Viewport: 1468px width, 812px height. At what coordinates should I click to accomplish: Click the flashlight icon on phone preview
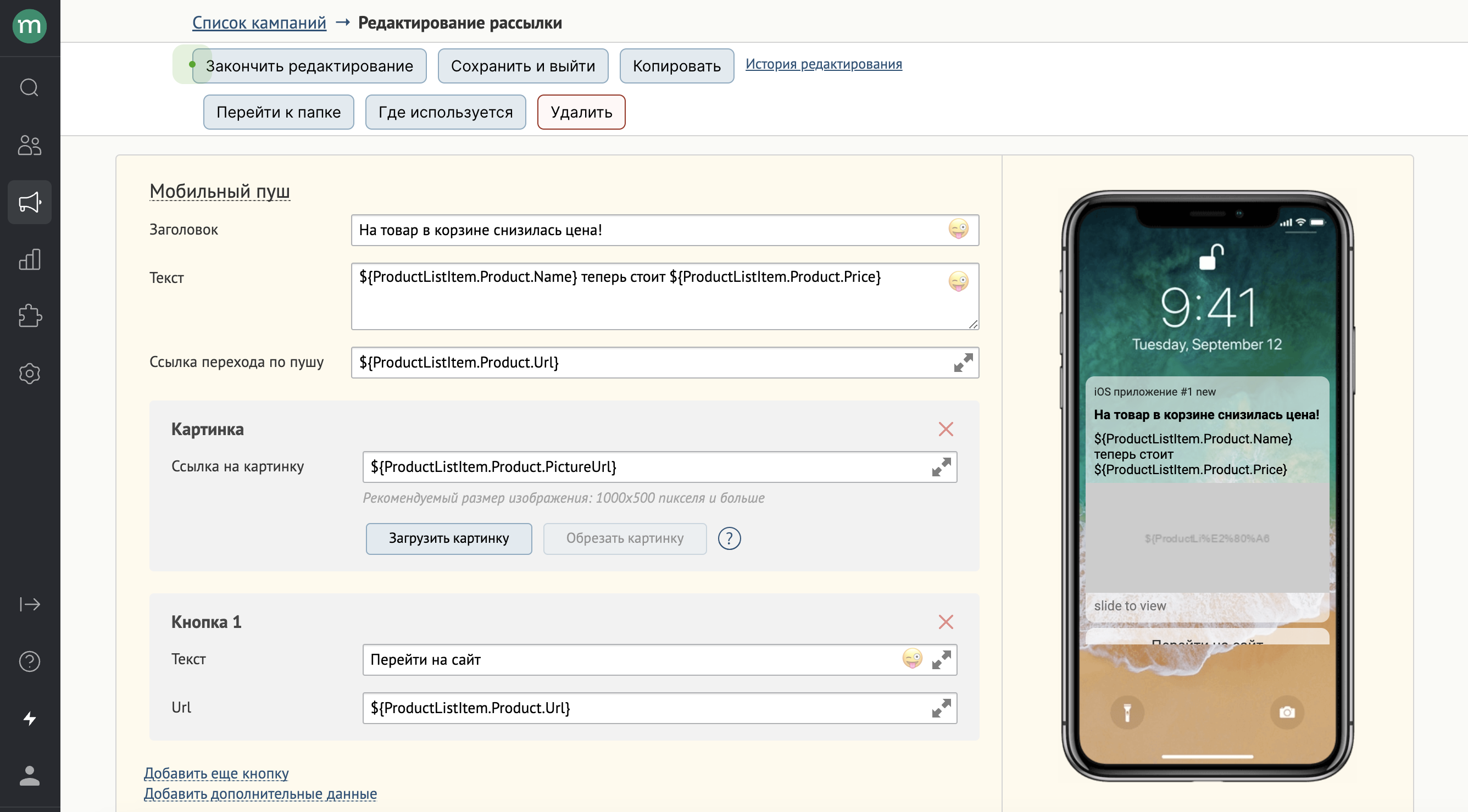pyautogui.click(x=1127, y=712)
